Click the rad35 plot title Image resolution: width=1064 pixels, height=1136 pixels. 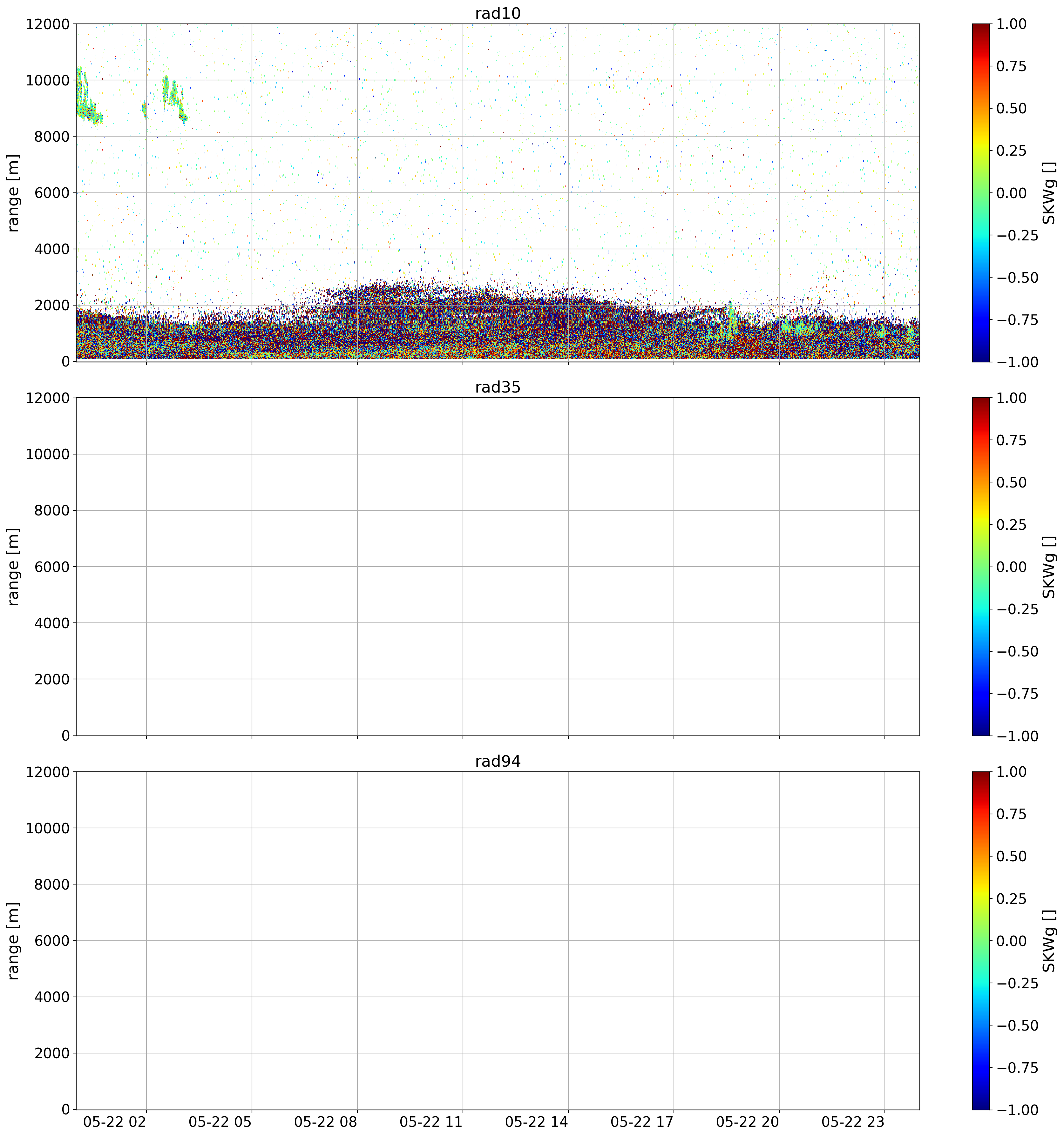point(498,387)
